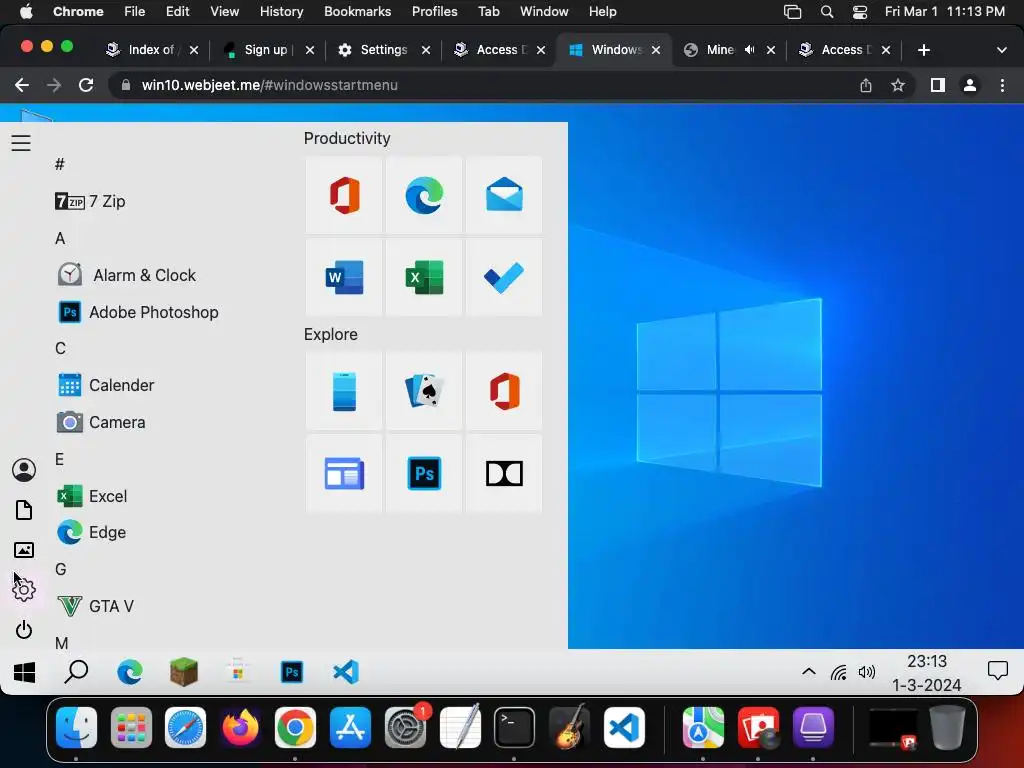Viewport: 1024px width, 768px height.
Task: Show hidden tray icons chevron
Action: point(808,671)
